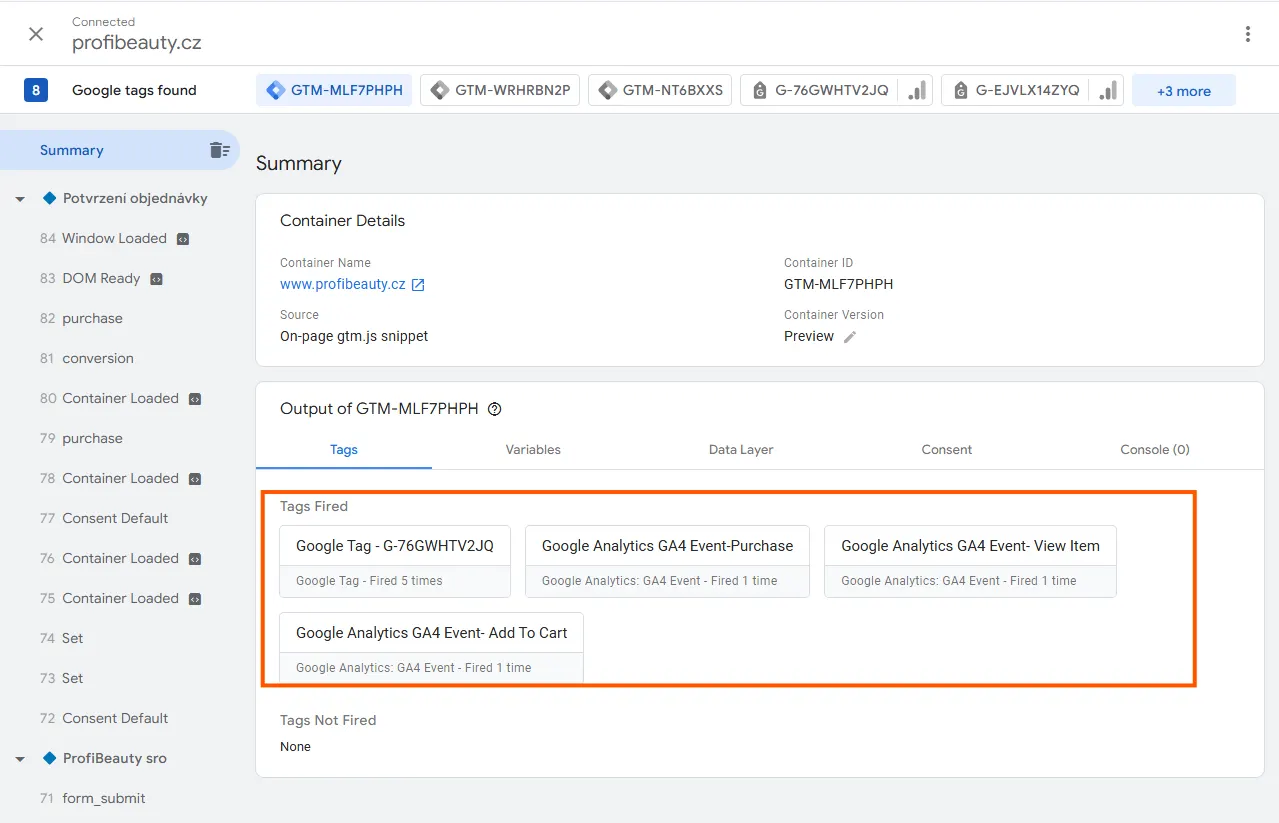1279x823 pixels.
Task: Switch to the Data Layer tab
Action: click(741, 450)
